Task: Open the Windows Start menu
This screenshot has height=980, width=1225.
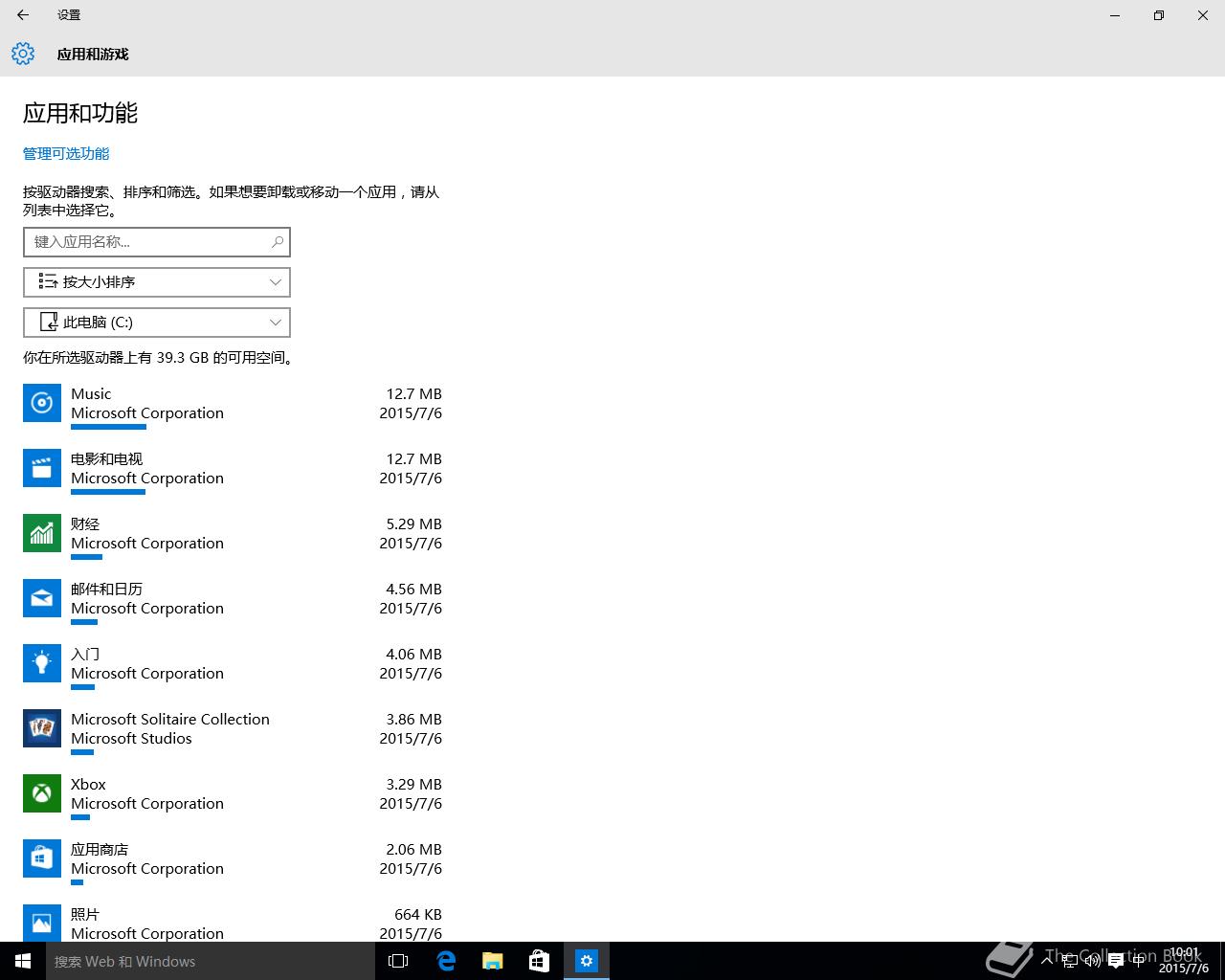Action: click(x=23, y=961)
